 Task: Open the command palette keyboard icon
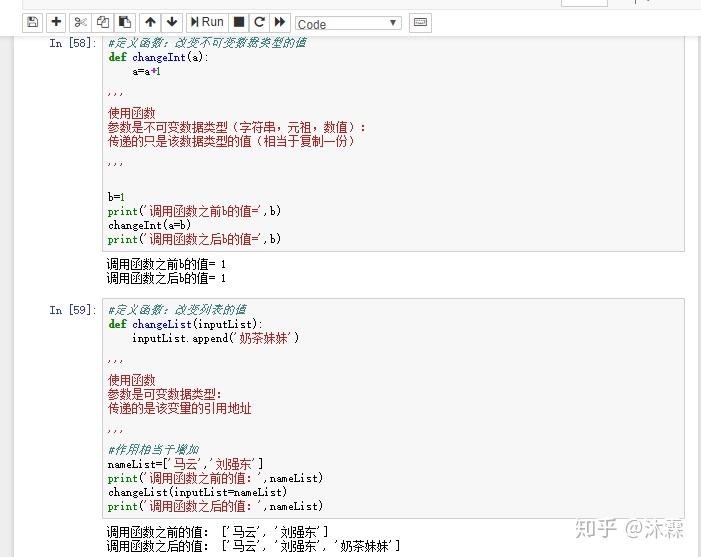(420, 22)
